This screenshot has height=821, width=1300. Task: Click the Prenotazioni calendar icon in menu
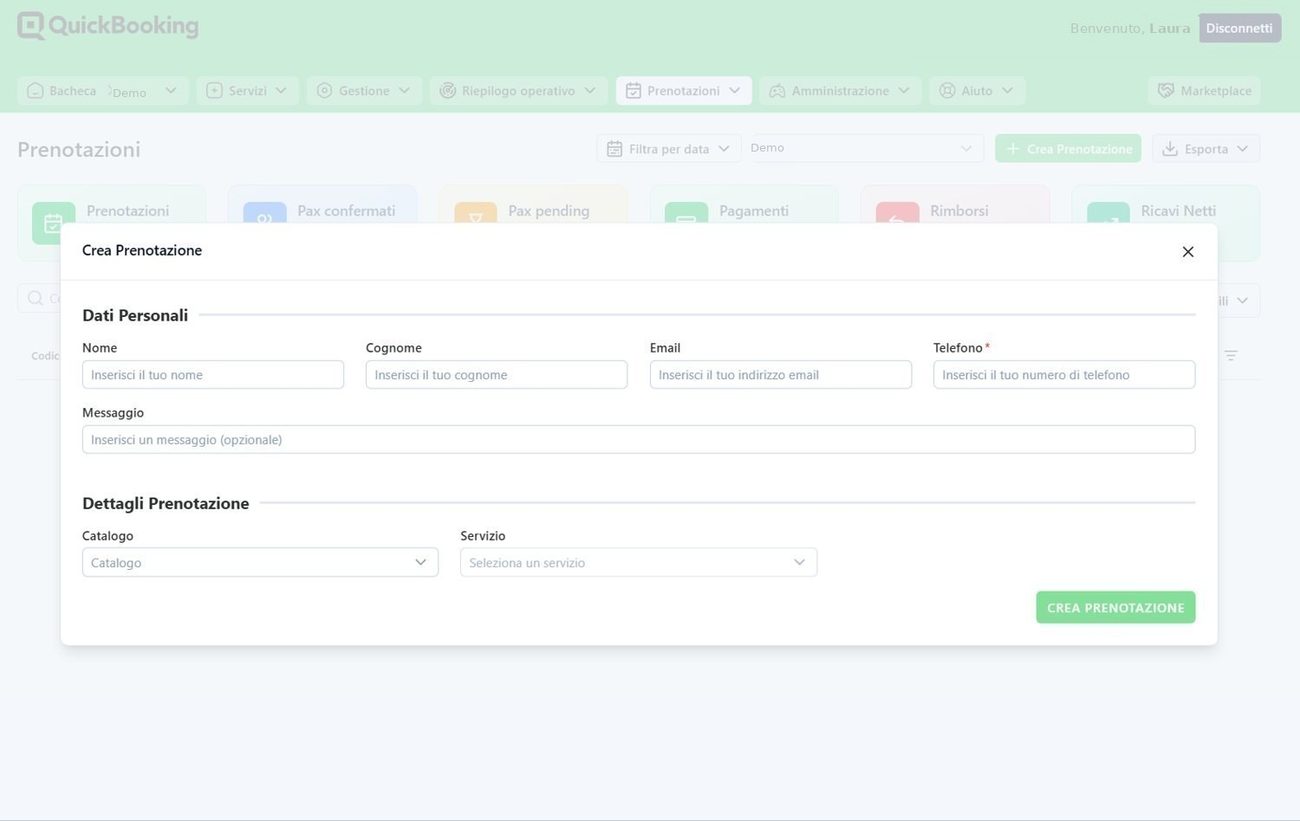click(633, 91)
